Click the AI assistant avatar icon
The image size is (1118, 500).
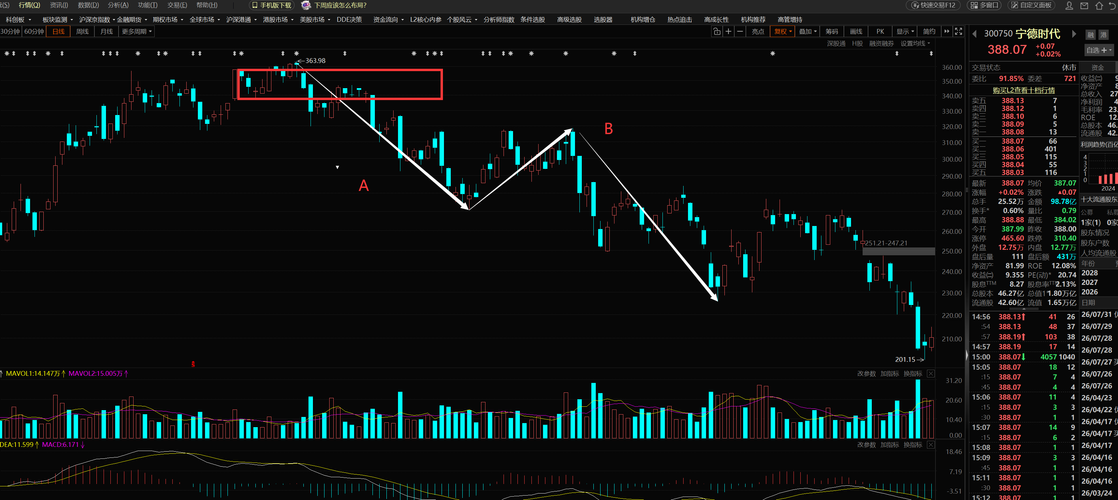point(306,5)
